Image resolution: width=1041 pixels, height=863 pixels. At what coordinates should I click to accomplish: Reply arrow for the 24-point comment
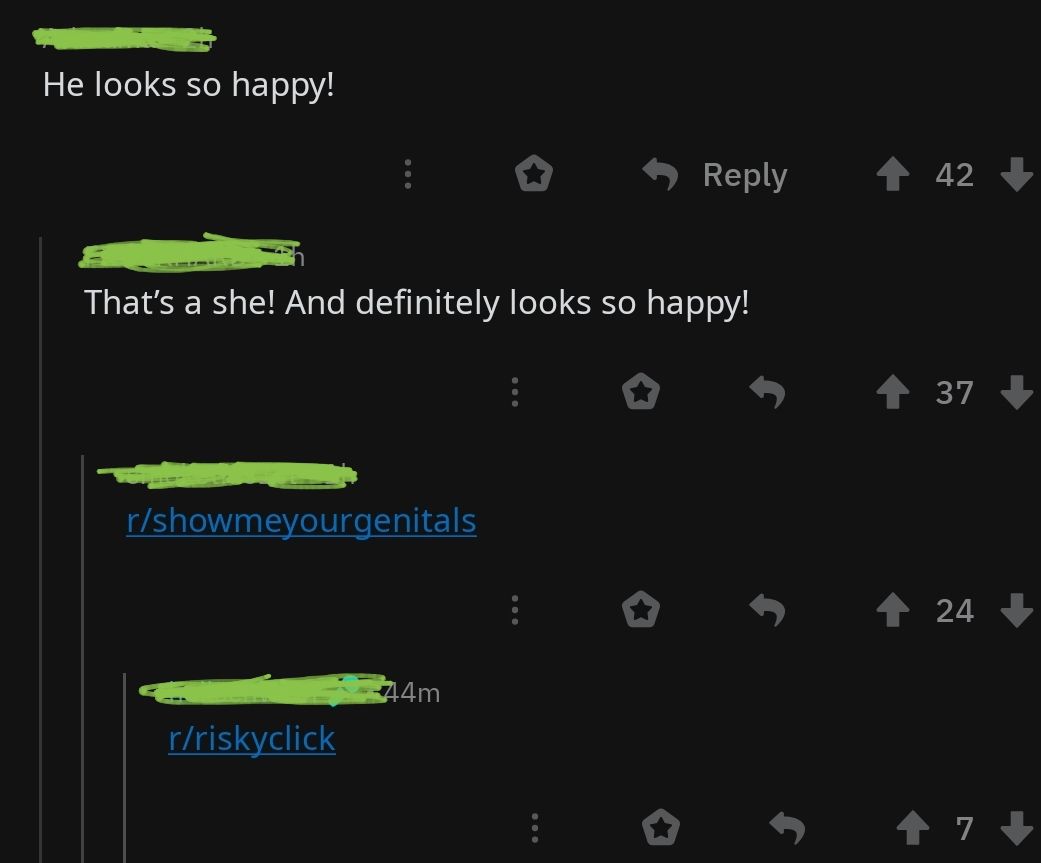click(767, 609)
